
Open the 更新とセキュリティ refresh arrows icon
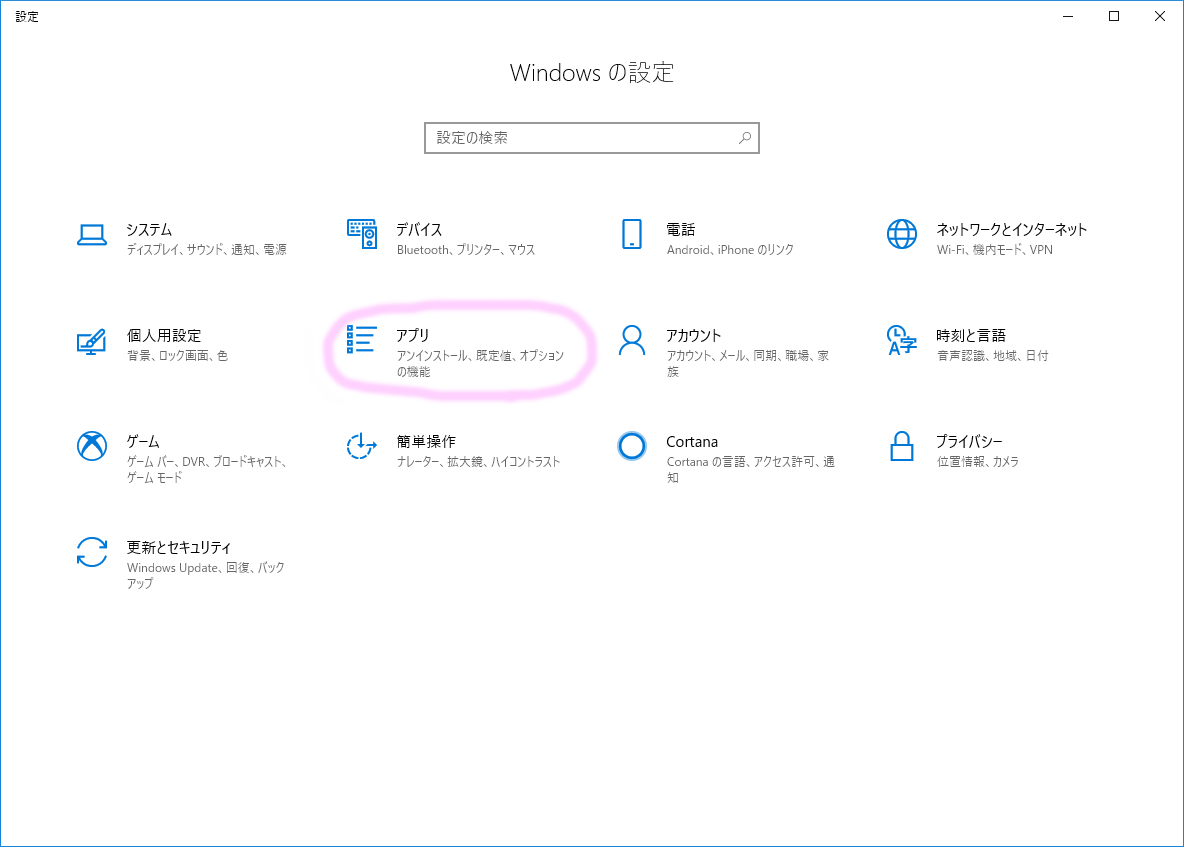tap(91, 552)
